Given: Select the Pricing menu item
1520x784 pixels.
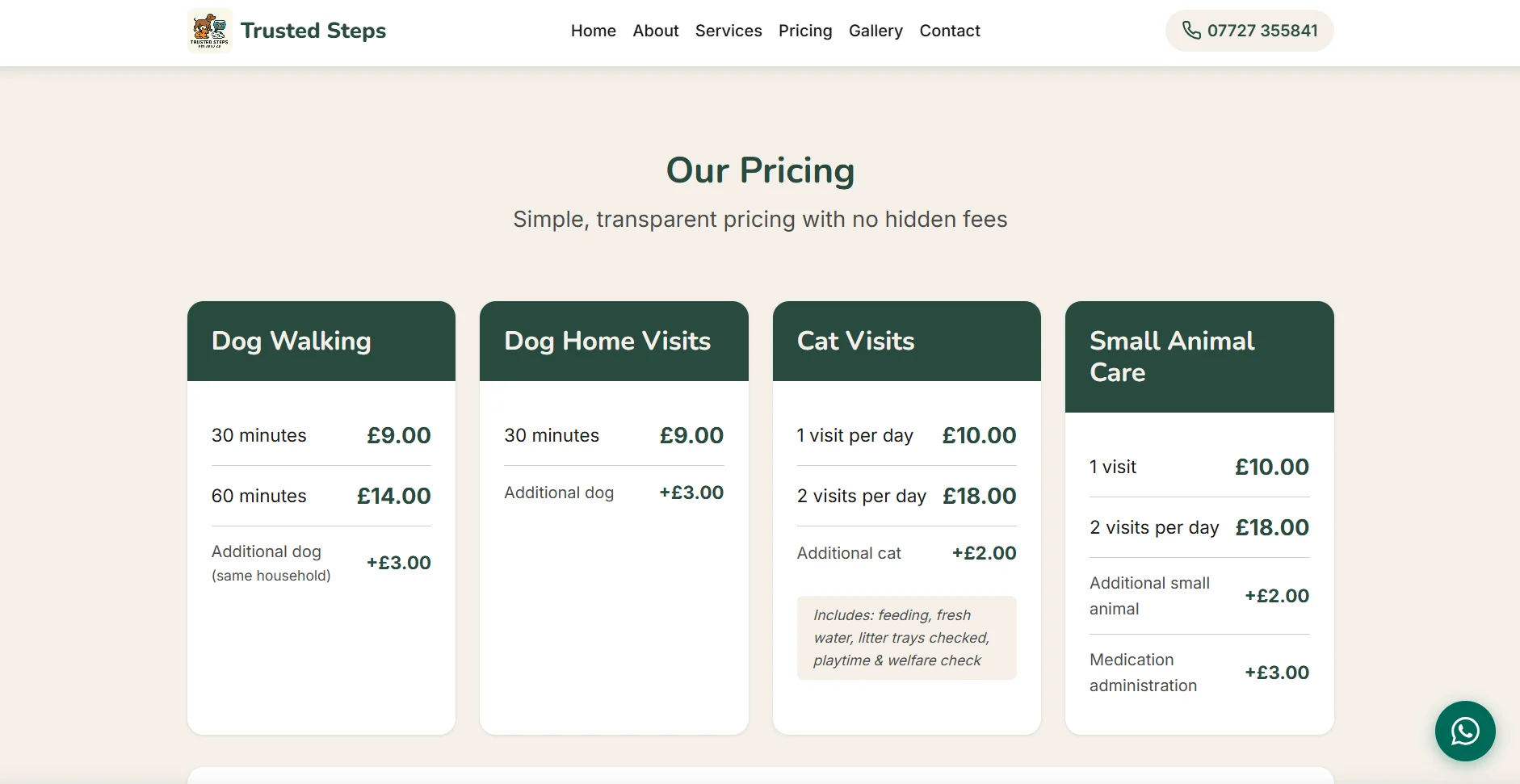Looking at the screenshot, I should coord(805,31).
